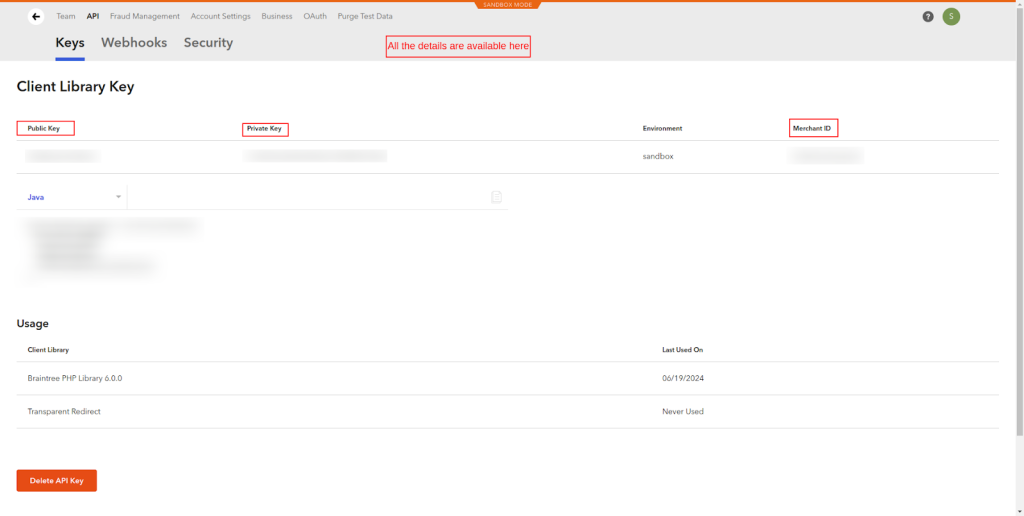Image resolution: width=1024 pixels, height=516 pixels.
Task: Expand the Java language dropdown
Action: pyautogui.click(x=73, y=197)
